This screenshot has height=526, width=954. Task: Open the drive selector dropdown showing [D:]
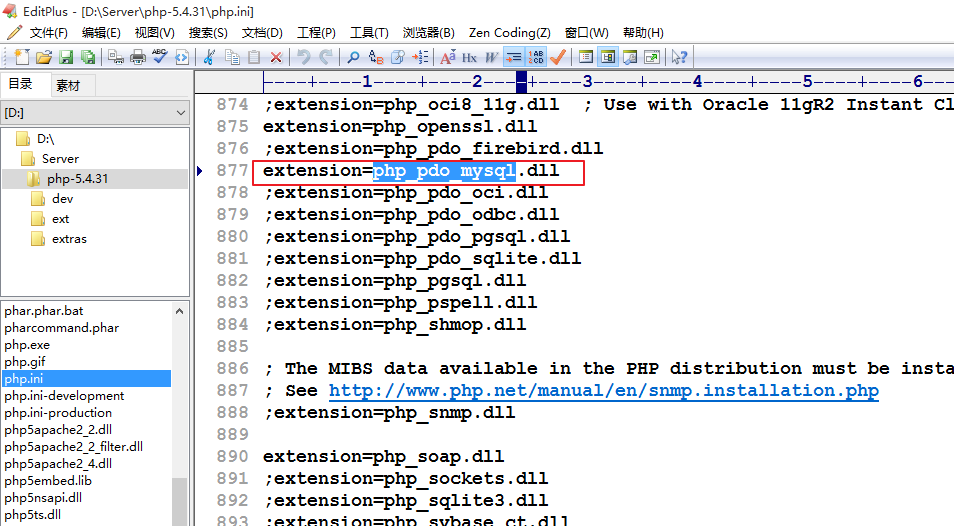(x=95, y=113)
